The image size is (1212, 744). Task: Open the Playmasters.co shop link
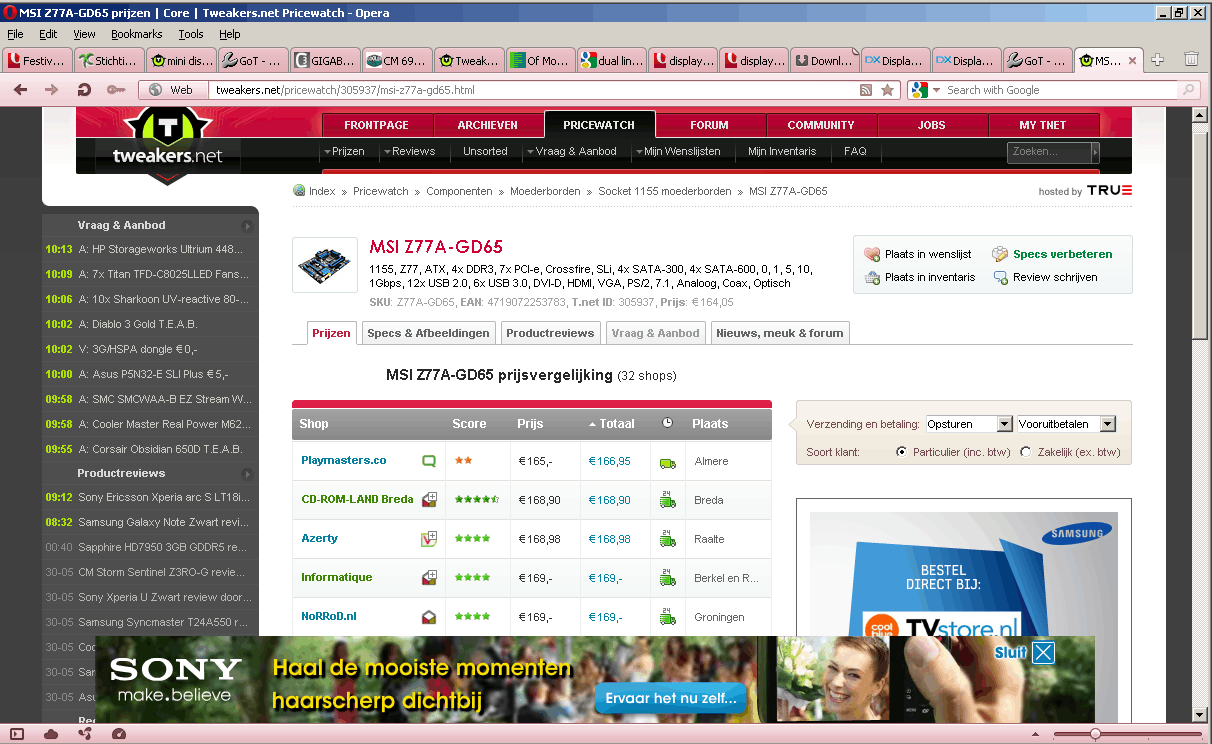[x=344, y=460]
